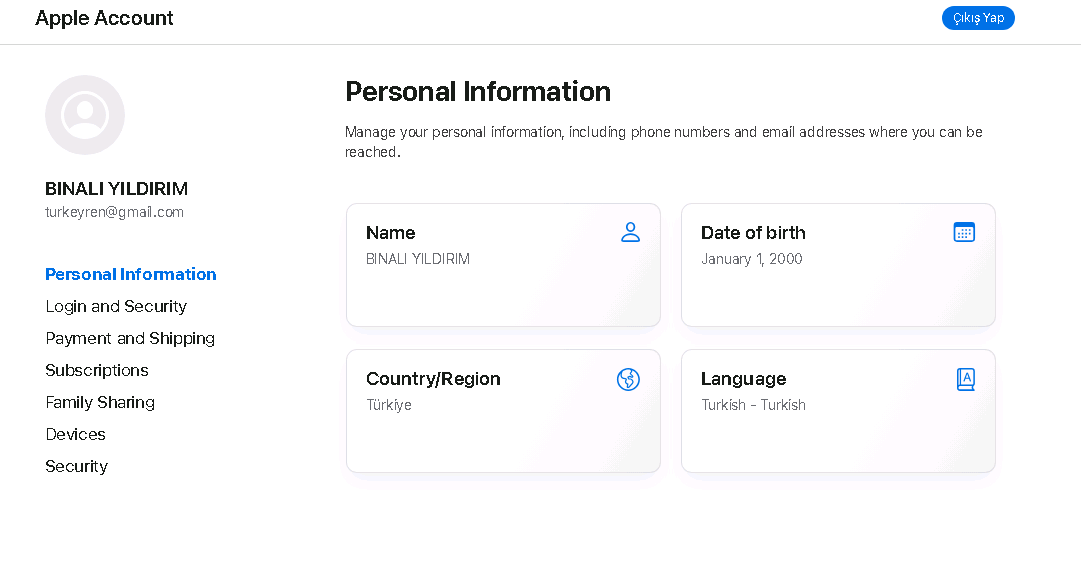Click the January 1, 2000 value
The width and height of the screenshot is (1081, 567).
(x=751, y=259)
